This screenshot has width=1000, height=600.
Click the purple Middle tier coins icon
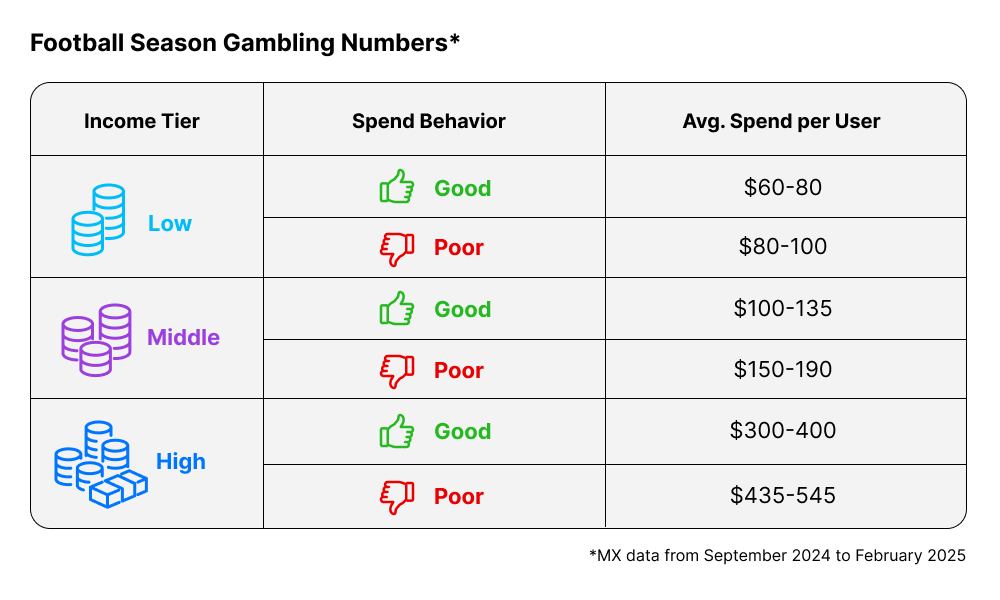pos(96,339)
